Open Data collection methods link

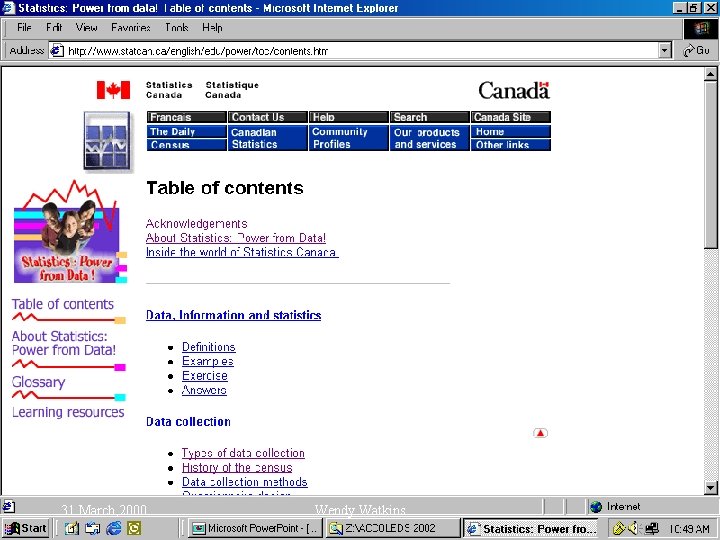pyautogui.click(x=245, y=482)
